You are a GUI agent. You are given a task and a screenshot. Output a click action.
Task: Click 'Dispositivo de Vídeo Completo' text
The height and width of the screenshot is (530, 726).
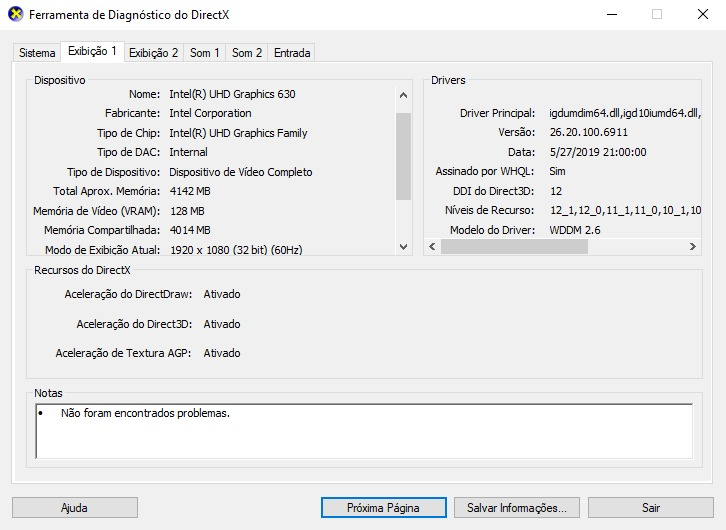point(241,172)
